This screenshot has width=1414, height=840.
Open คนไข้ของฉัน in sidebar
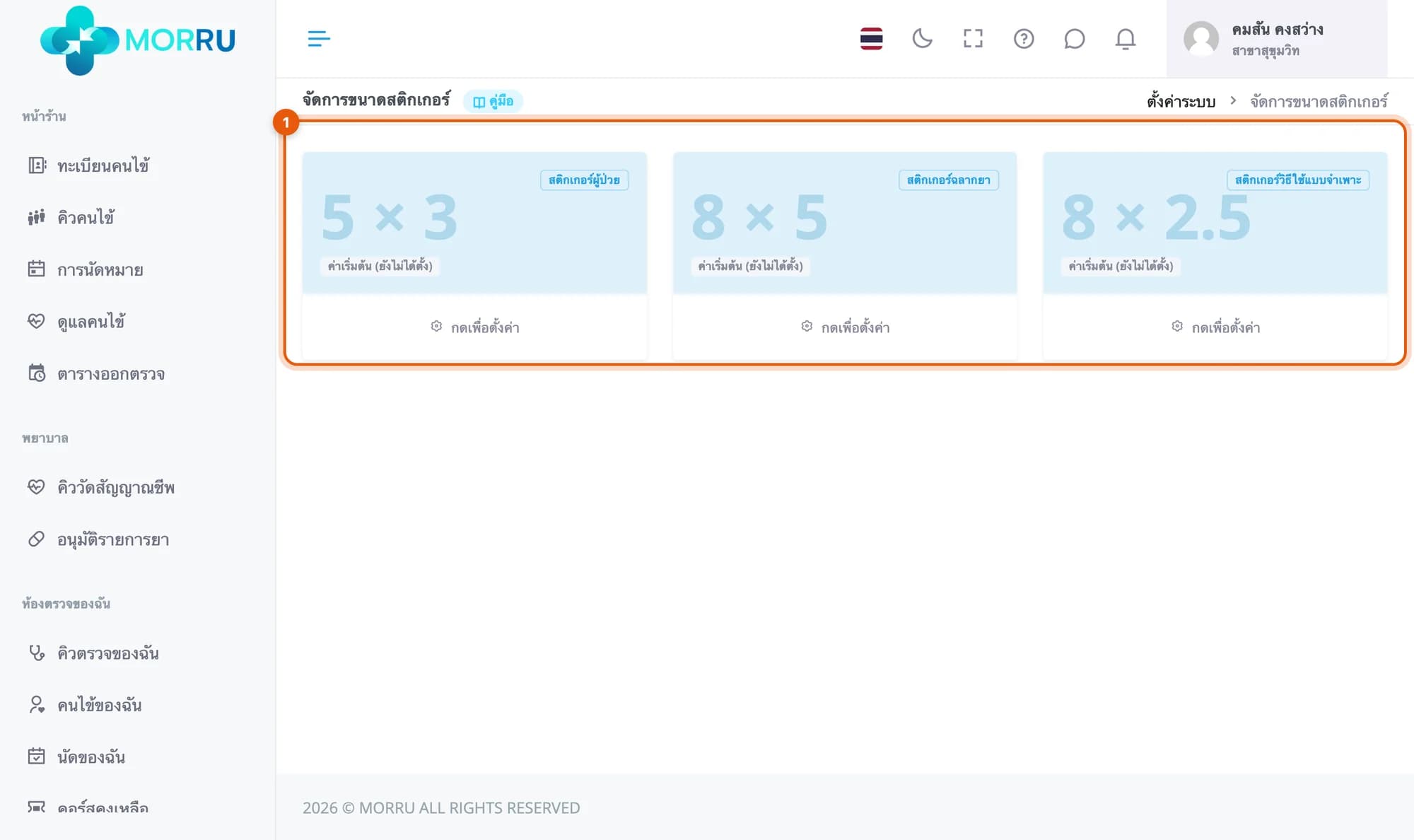coord(85,705)
